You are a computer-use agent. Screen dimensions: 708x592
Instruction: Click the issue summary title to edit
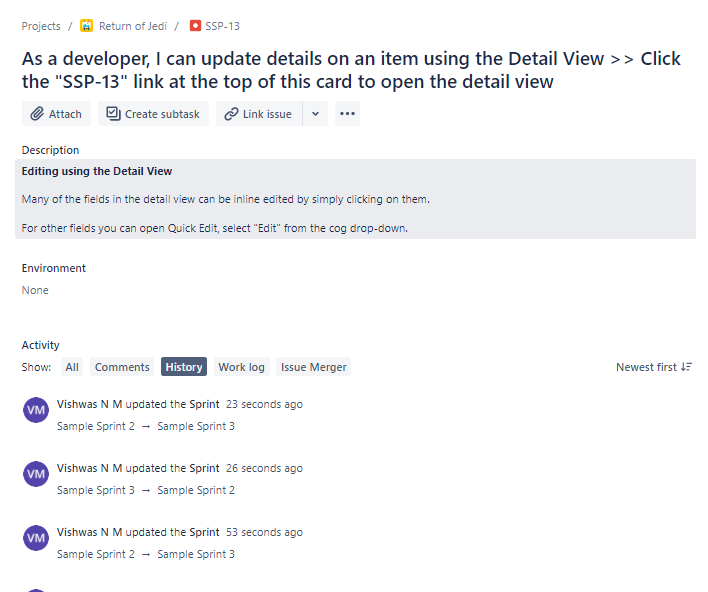click(x=351, y=70)
